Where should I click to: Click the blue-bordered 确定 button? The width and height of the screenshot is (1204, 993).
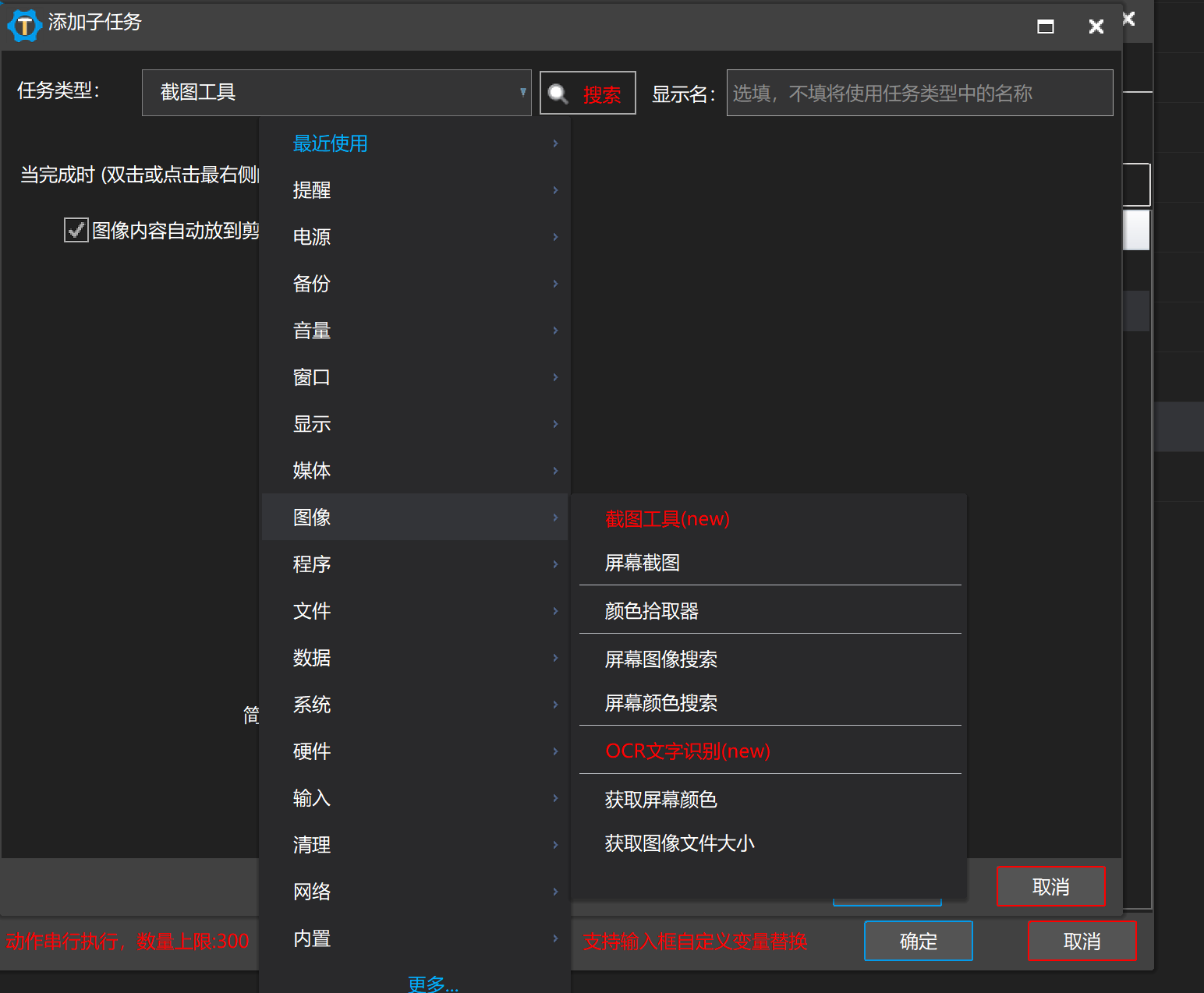(x=919, y=941)
